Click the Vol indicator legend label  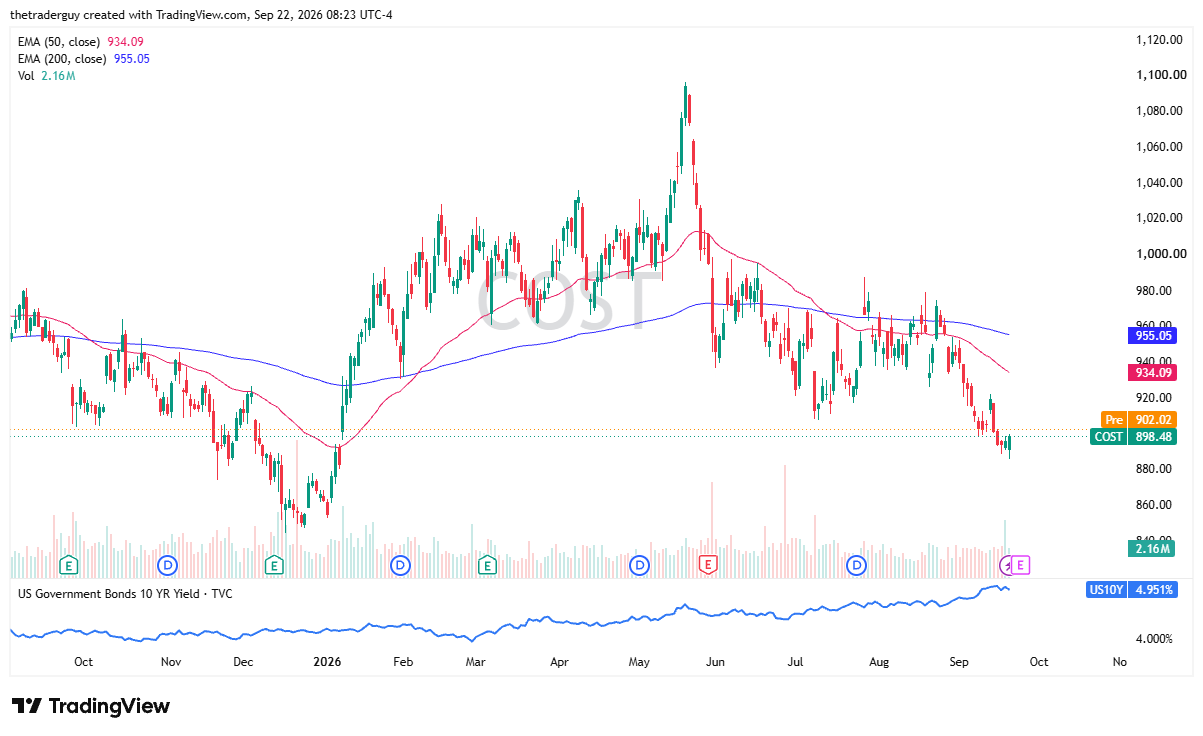click(26, 75)
